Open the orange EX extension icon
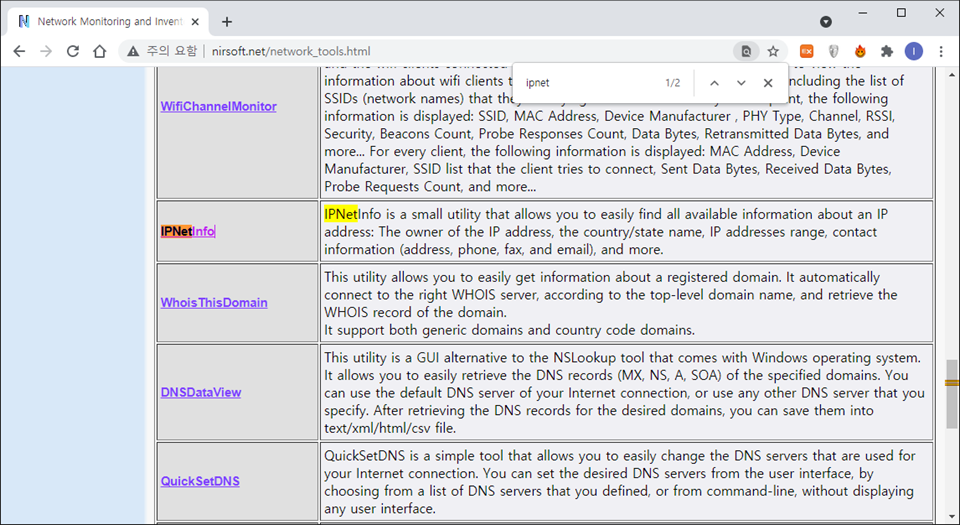The image size is (960, 525). pyautogui.click(x=807, y=51)
